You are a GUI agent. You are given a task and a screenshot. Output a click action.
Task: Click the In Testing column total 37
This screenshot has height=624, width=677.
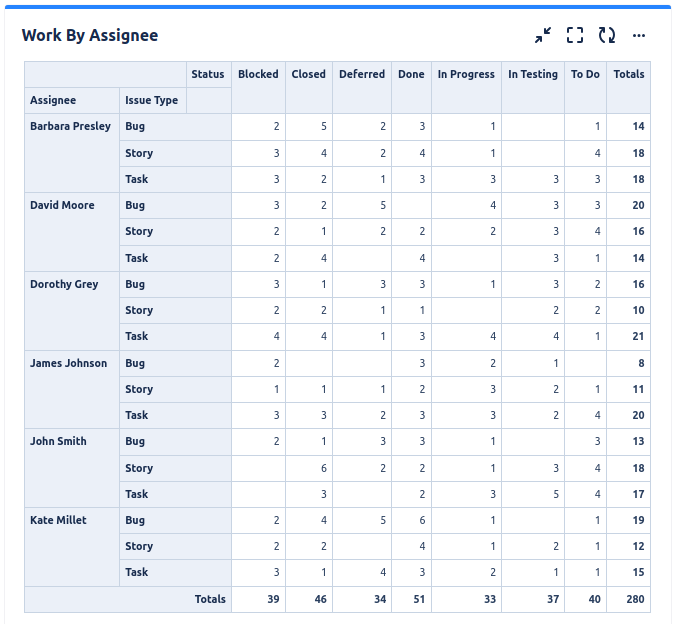[x=533, y=599]
